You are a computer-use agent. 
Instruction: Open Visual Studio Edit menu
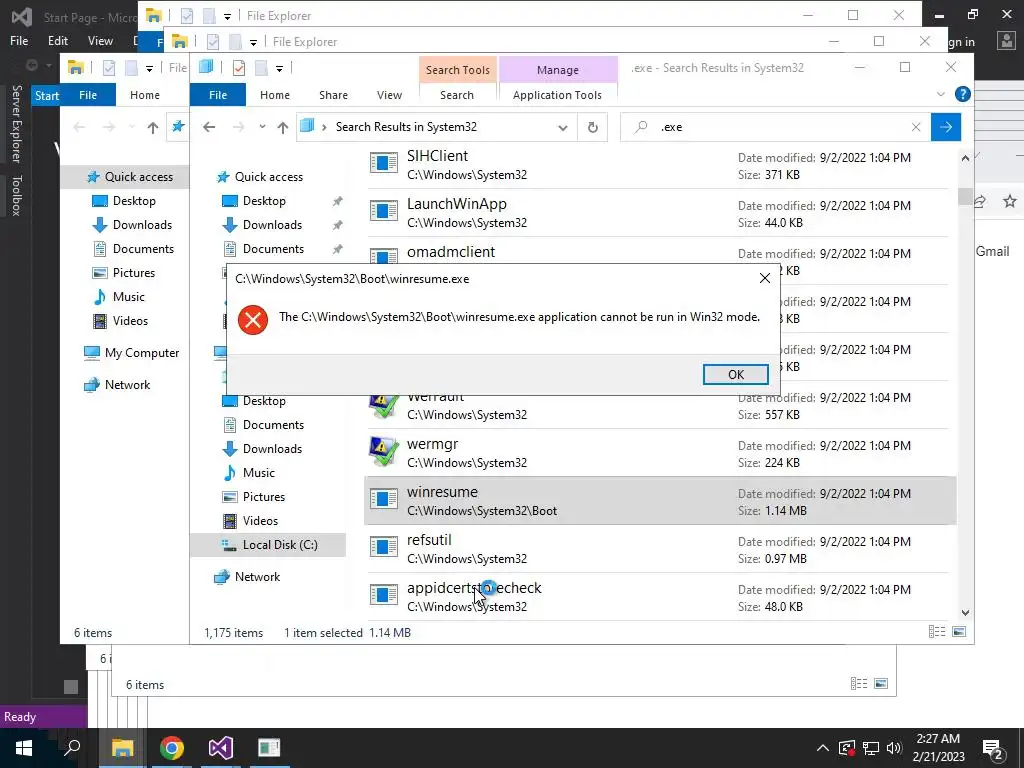pyautogui.click(x=57, y=40)
